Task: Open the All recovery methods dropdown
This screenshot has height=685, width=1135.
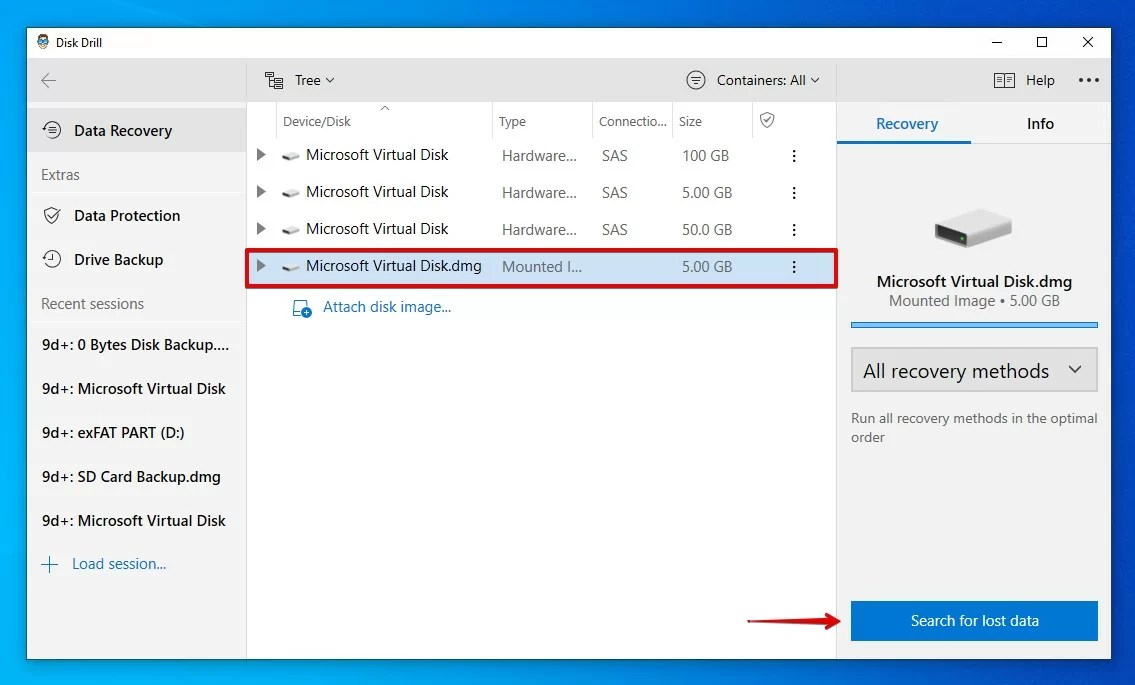Action: point(973,370)
